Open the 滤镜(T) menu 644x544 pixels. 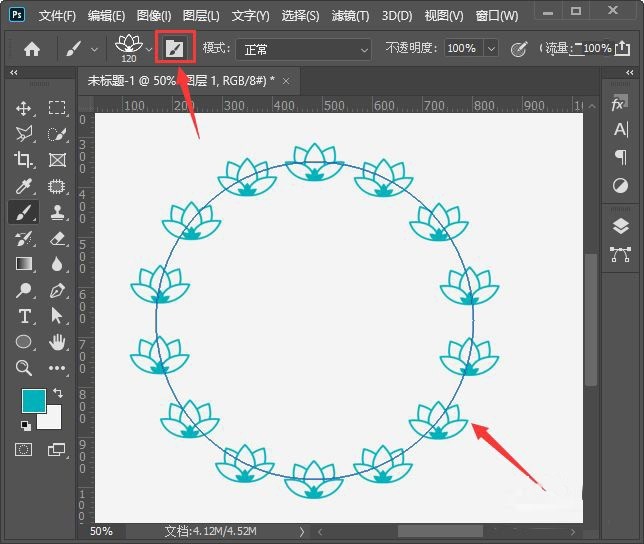[x=349, y=16]
